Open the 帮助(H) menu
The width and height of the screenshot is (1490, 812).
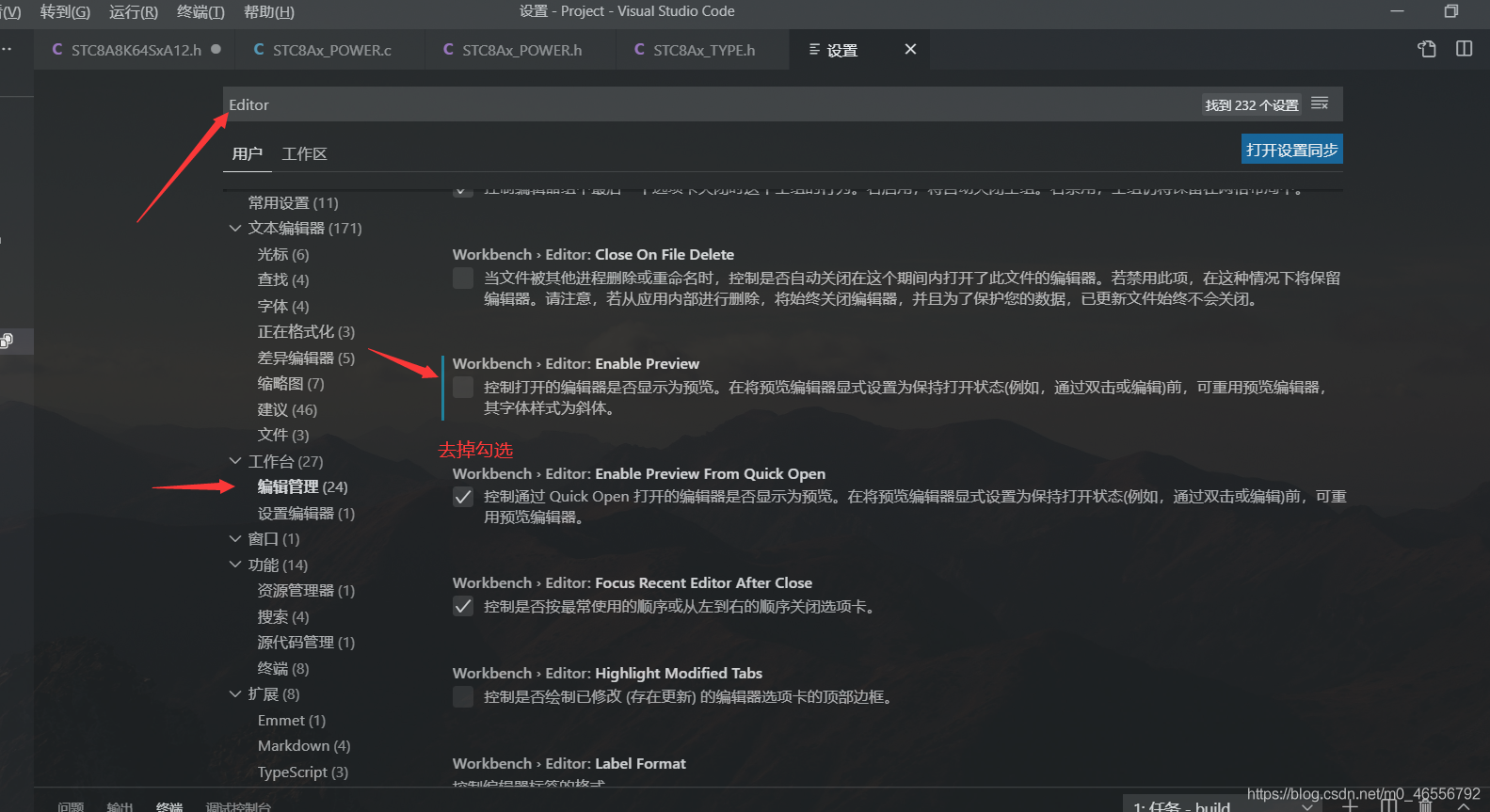click(269, 11)
